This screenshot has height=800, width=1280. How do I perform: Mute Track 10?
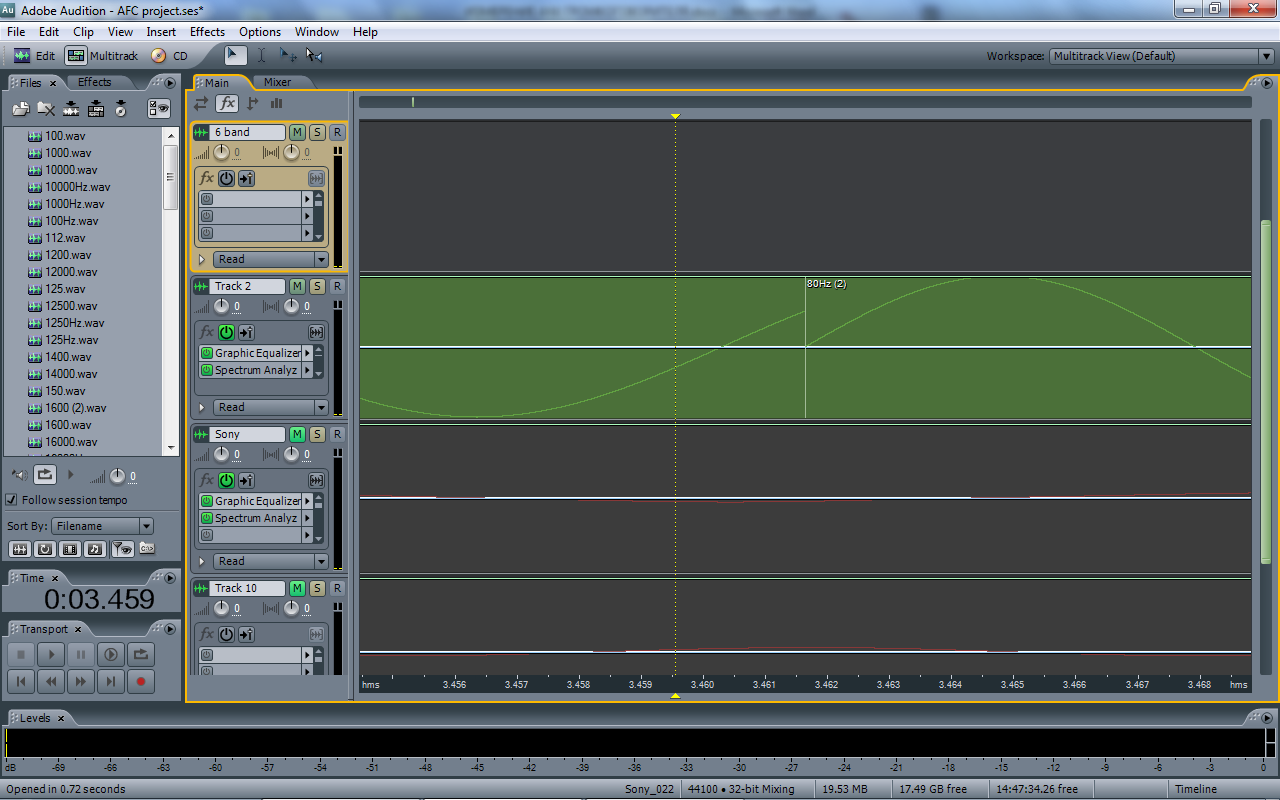coord(297,588)
